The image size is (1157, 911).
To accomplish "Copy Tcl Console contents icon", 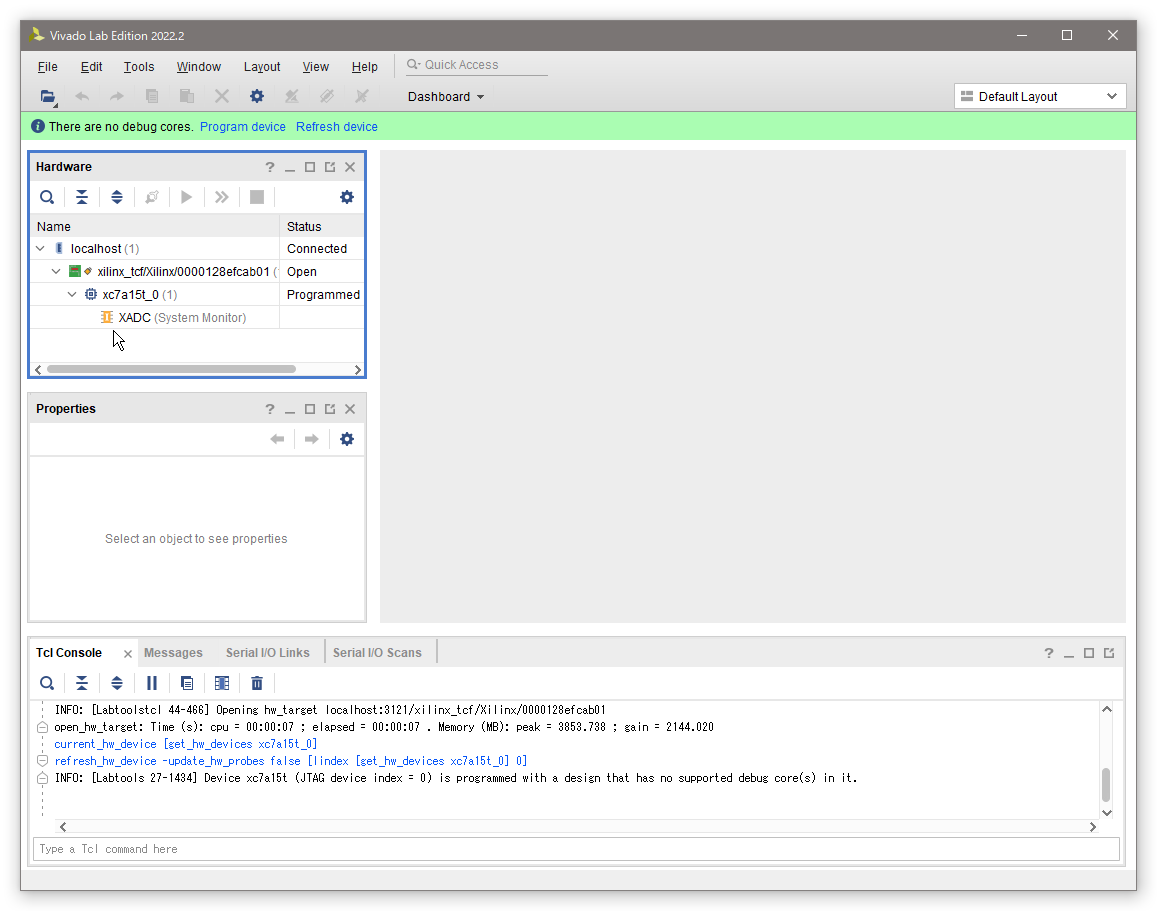I will [187, 683].
